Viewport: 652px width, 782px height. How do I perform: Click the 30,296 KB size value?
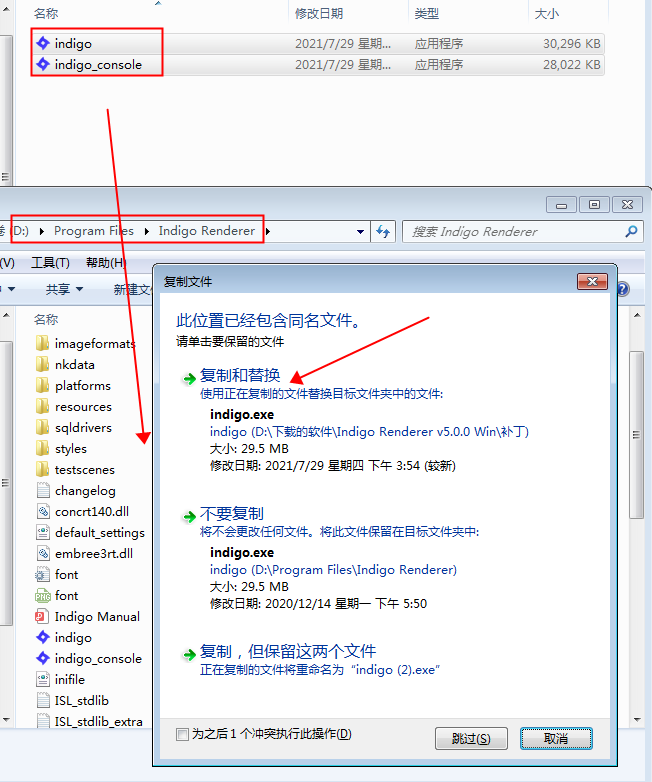tap(572, 43)
